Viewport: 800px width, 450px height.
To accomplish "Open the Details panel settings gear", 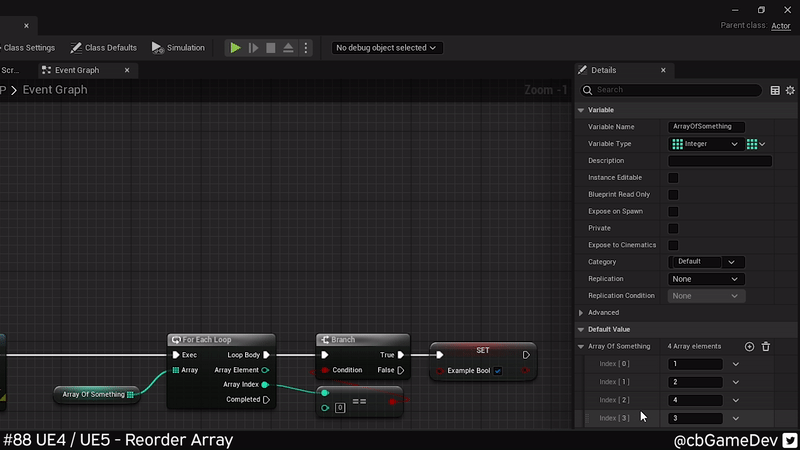I will (790, 90).
